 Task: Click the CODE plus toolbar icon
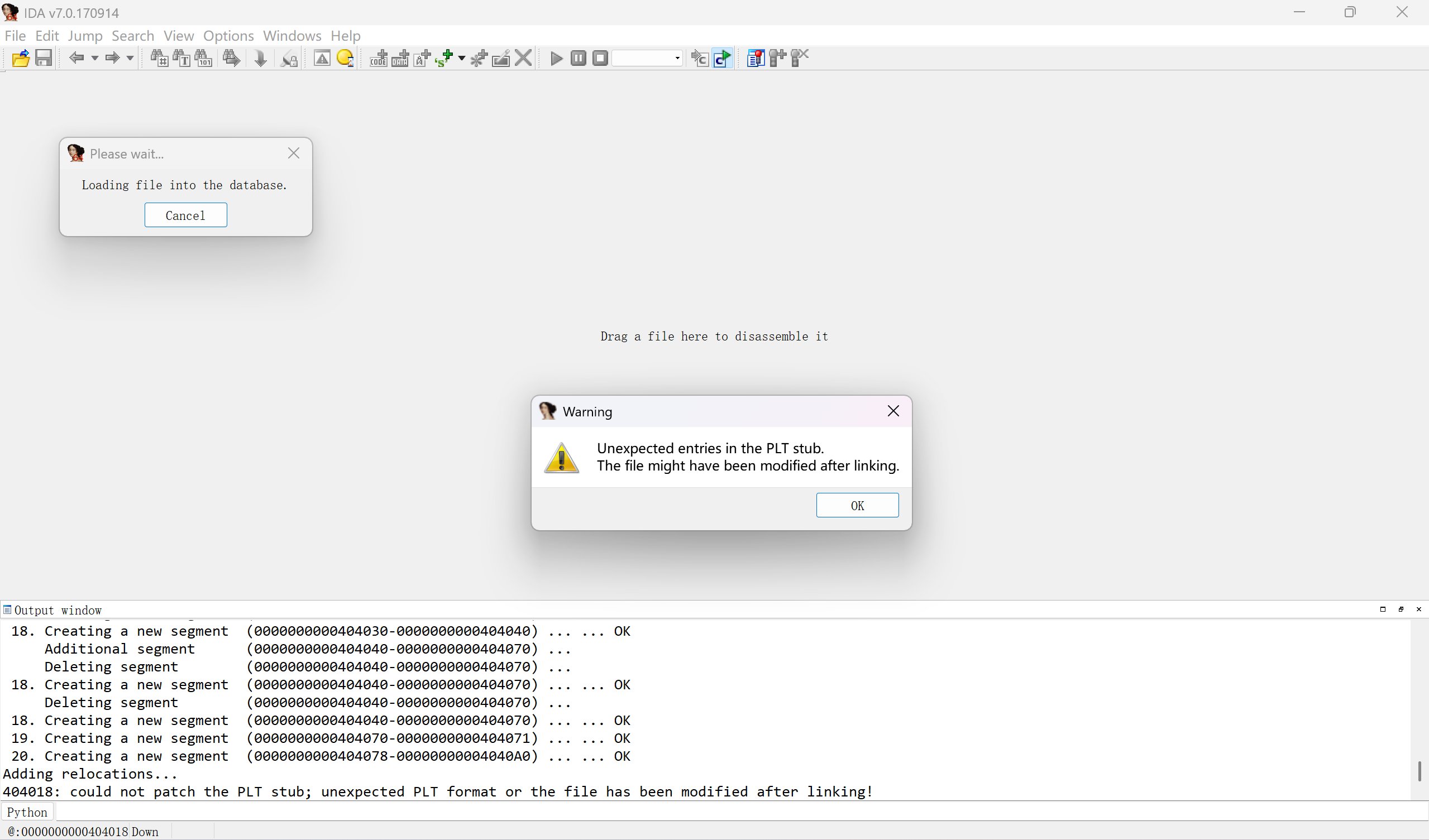click(x=378, y=58)
